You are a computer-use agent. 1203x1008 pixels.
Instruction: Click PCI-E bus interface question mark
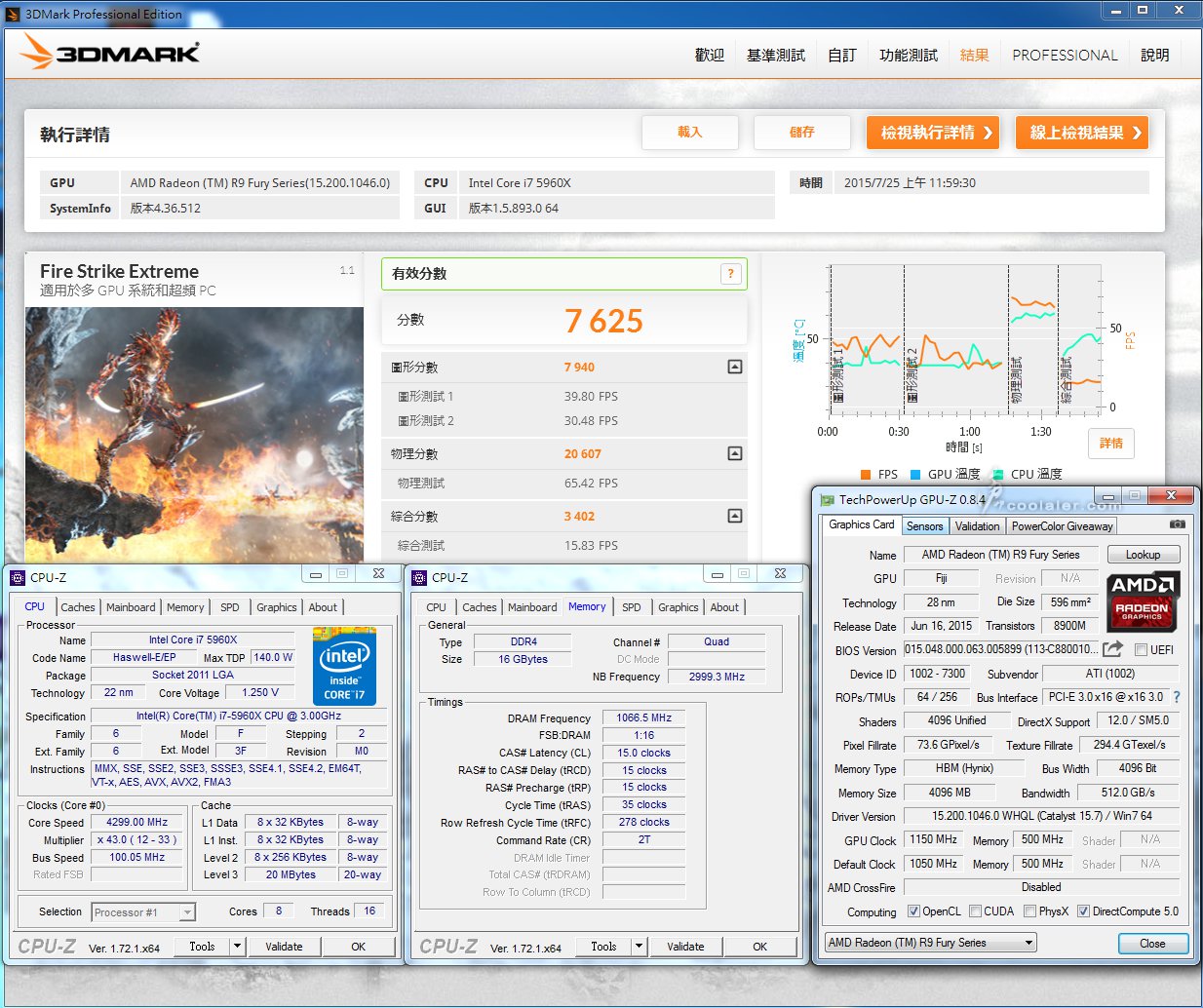click(x=1177, y=697)
